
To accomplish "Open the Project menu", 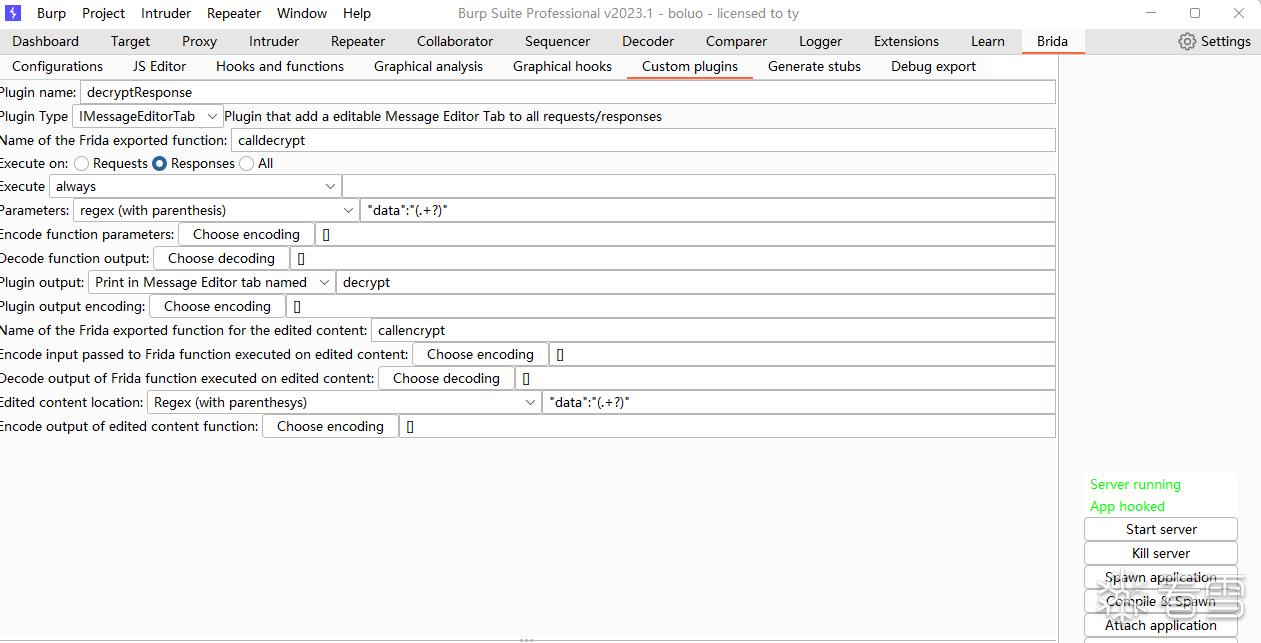I will coord(104,13).
